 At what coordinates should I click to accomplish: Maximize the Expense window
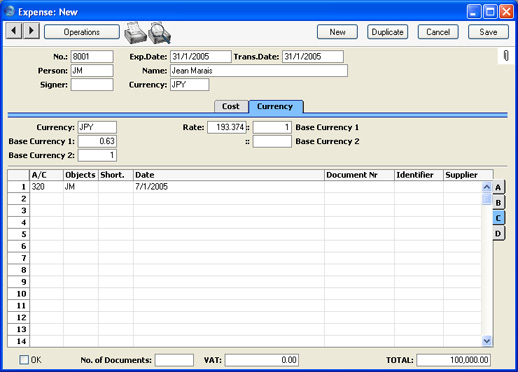[x=490, y=12]
